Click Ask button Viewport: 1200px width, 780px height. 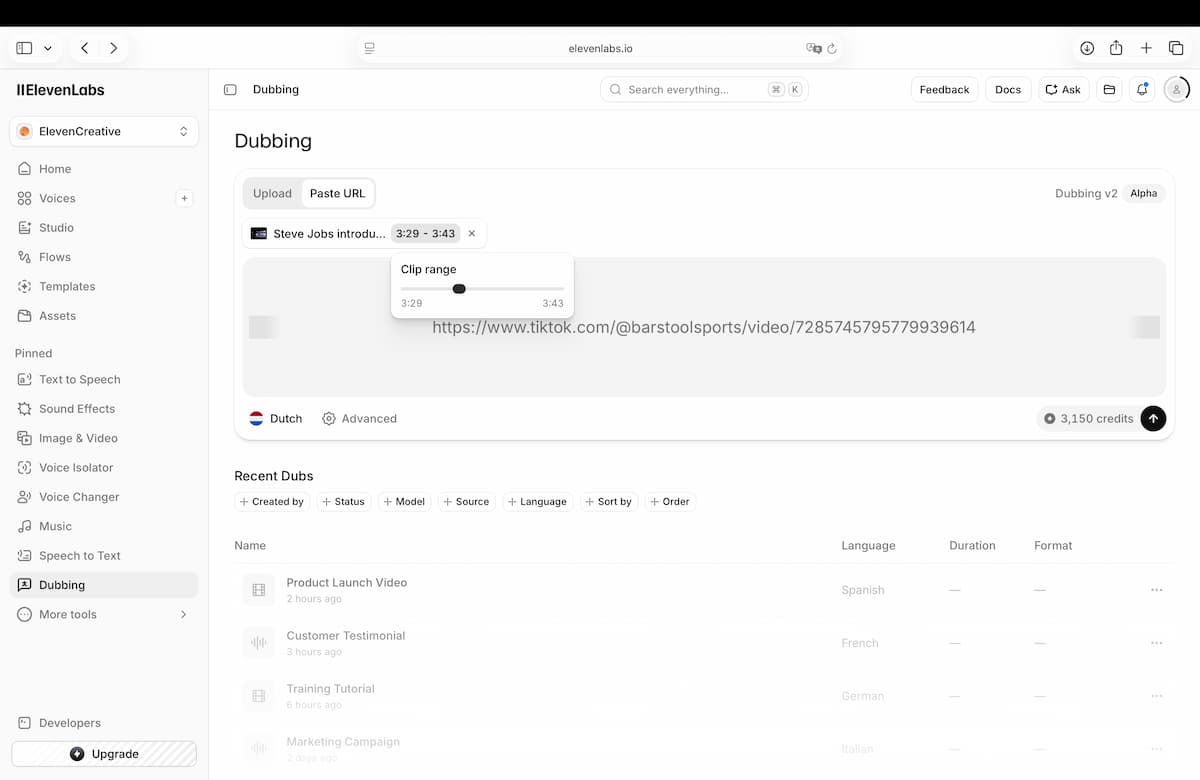pos(1064,90)
